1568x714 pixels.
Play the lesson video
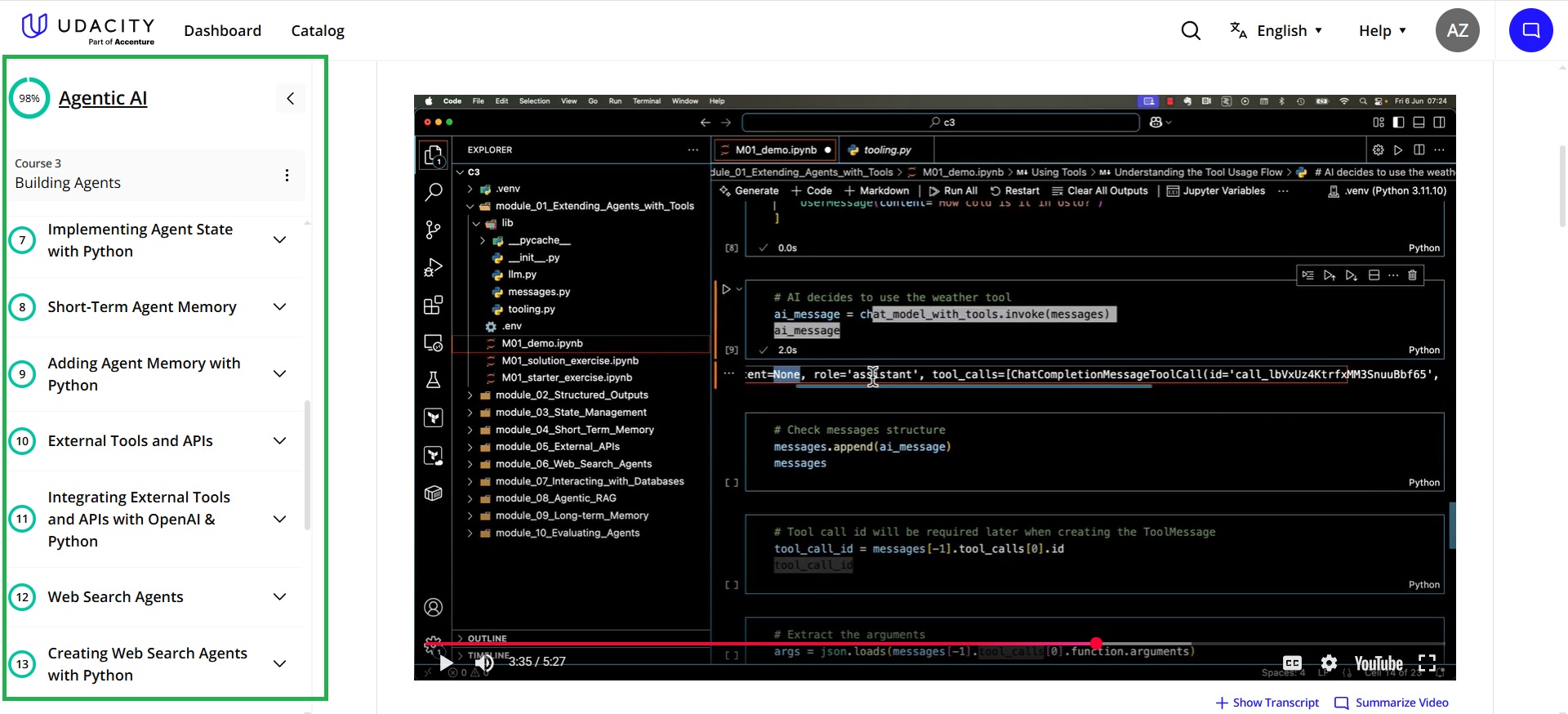[x=446, y=663]
